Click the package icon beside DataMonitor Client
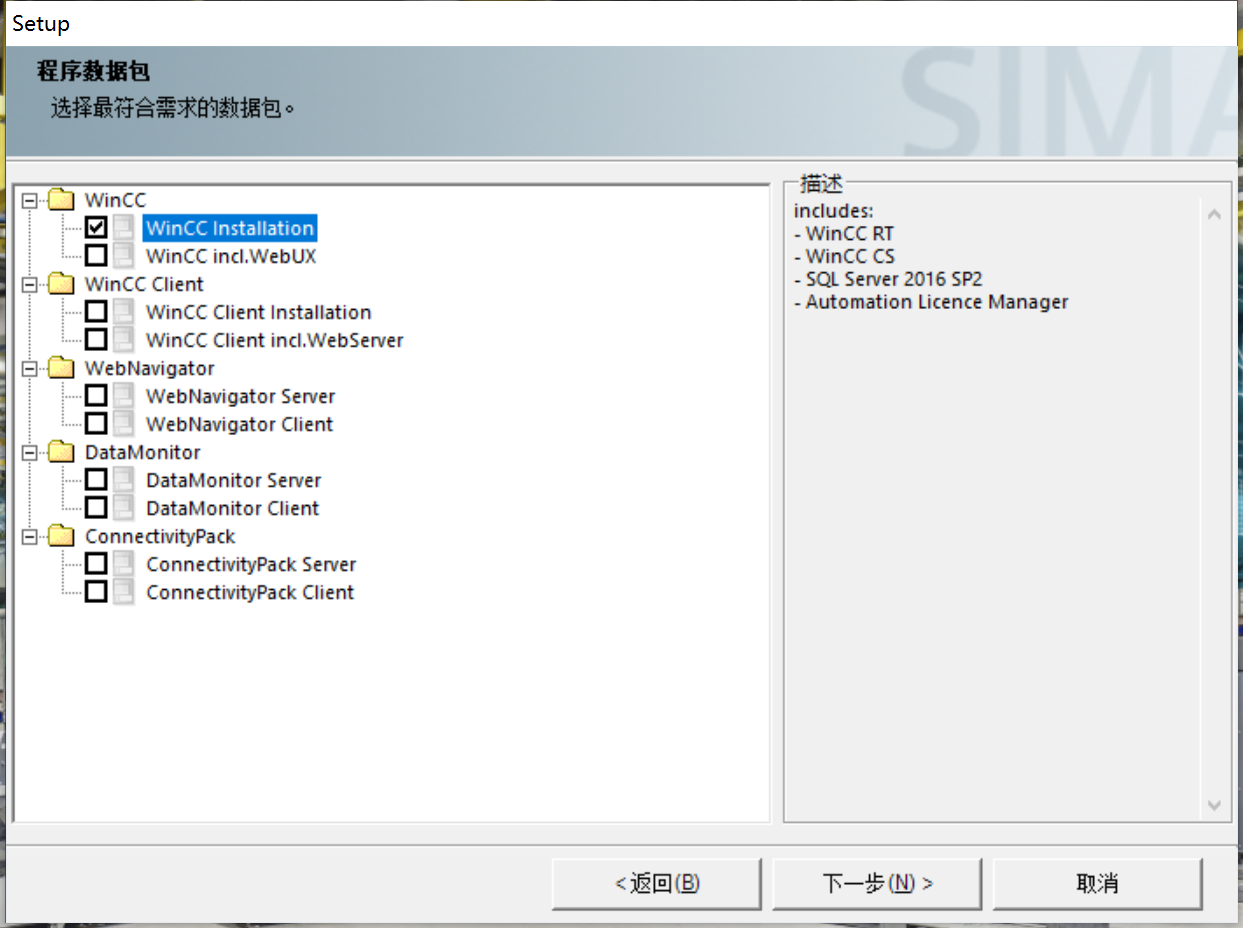1243x928 pixels. coord(124,508)
